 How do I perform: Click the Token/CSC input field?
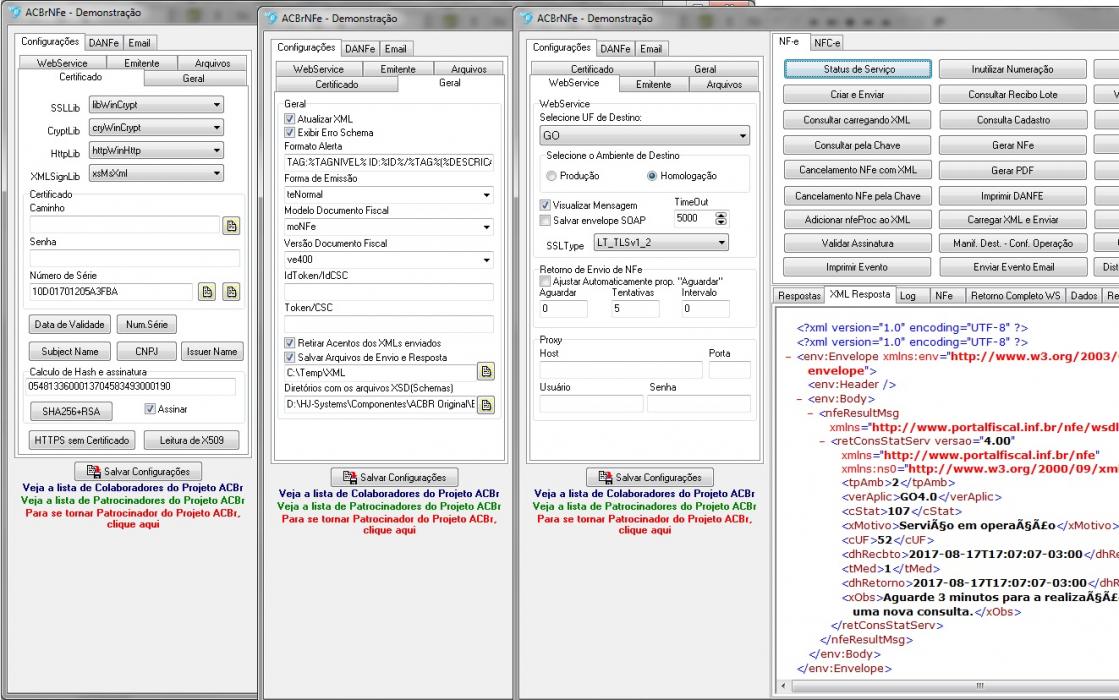[389, 324]
